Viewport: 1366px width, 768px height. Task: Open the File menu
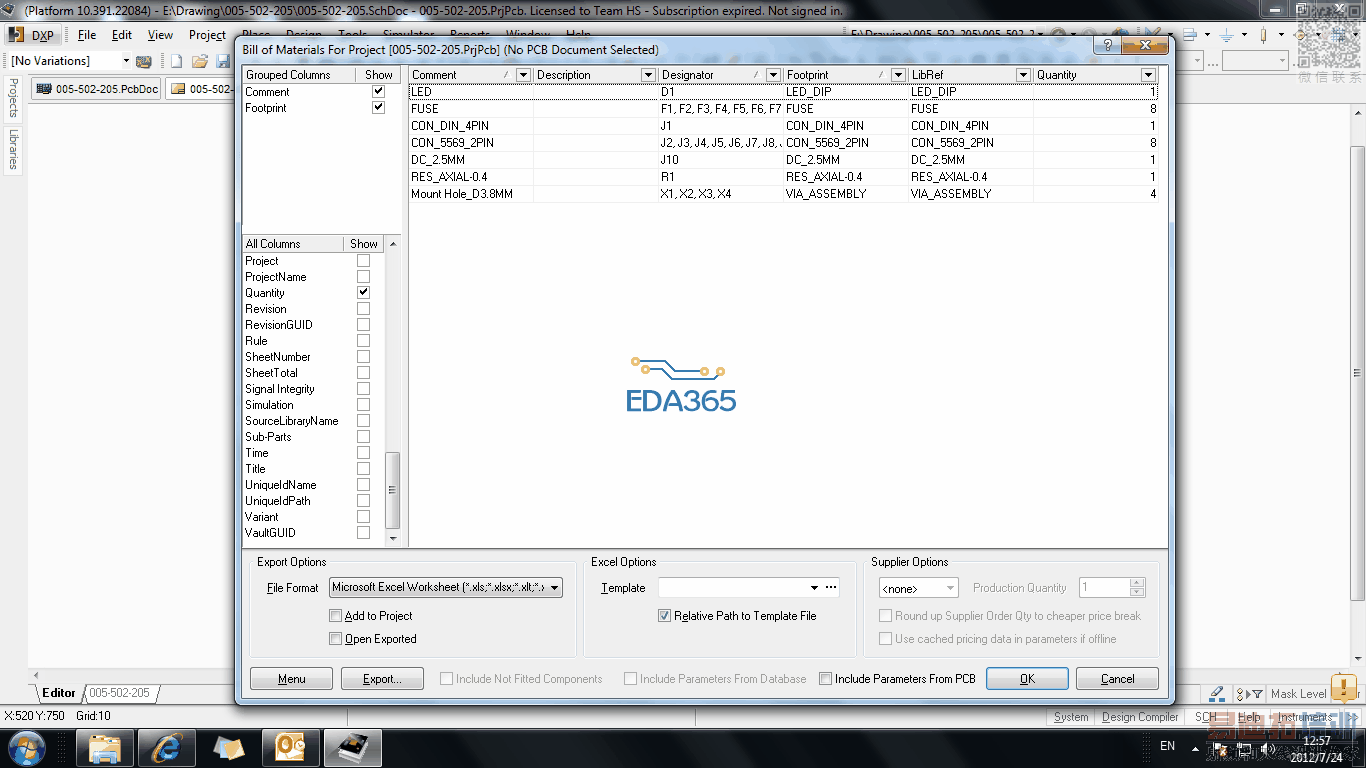pyautogui.click(x=87, y=35)
